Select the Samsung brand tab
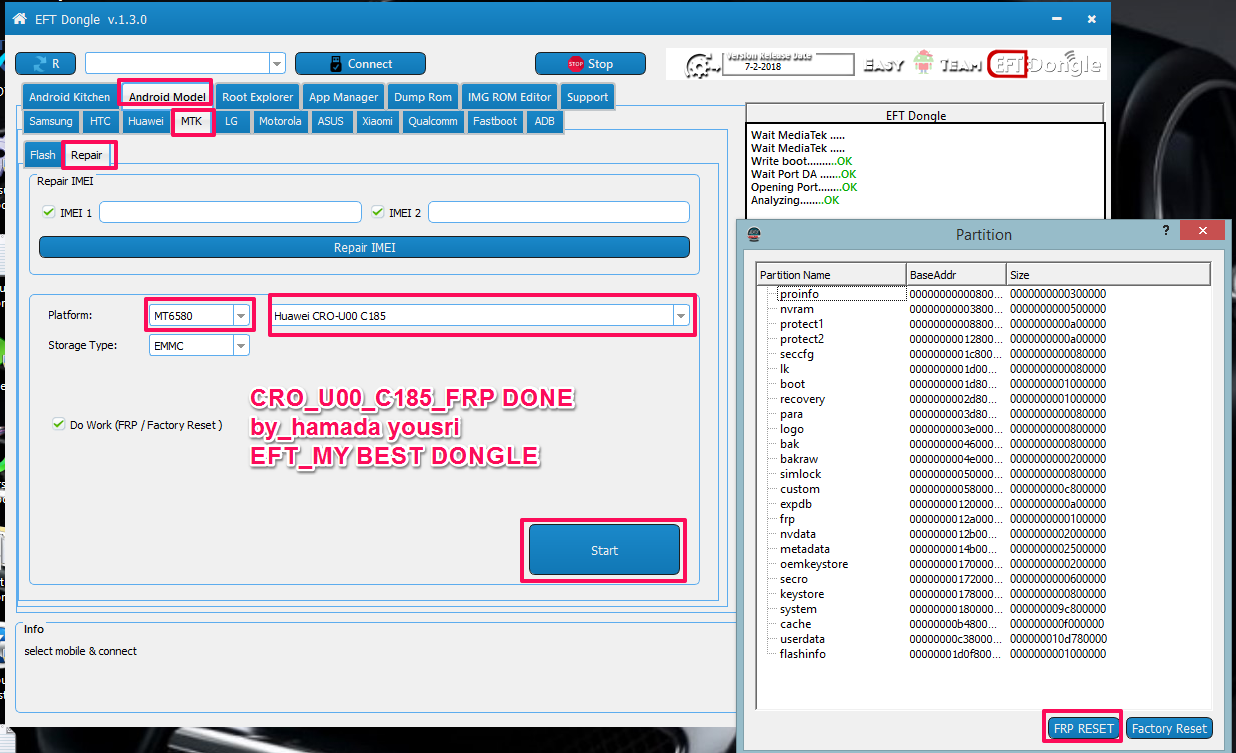The height and width of the screenshot is (753, 1236). (50, 121)
